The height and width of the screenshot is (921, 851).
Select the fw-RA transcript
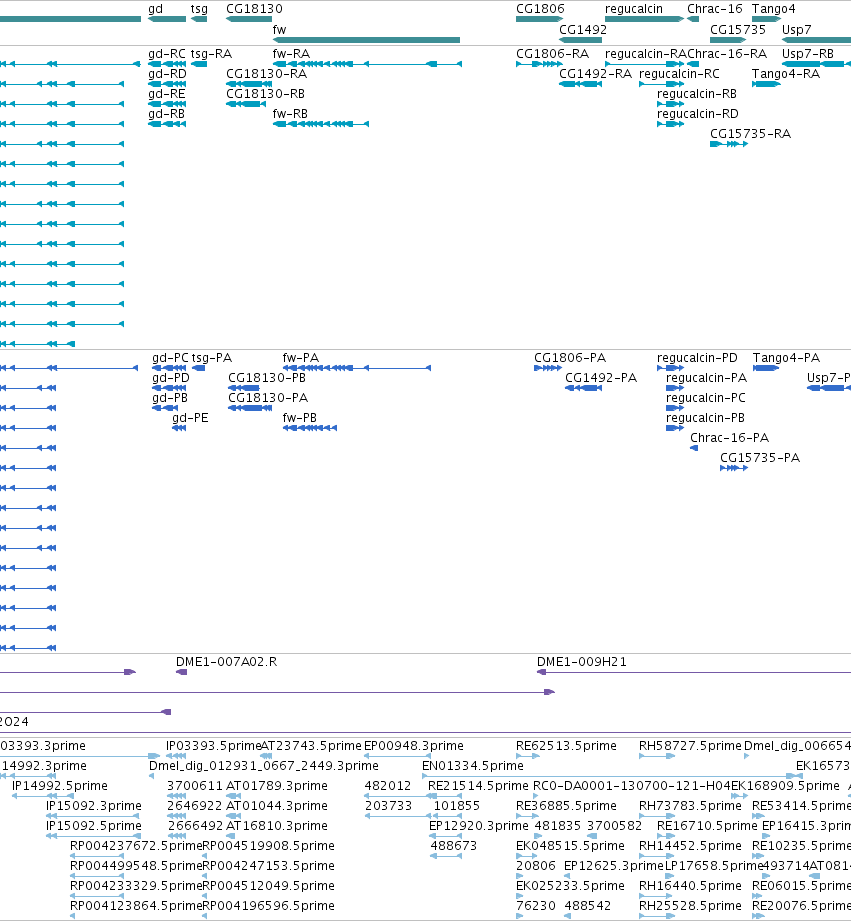(x=367, y=64)
